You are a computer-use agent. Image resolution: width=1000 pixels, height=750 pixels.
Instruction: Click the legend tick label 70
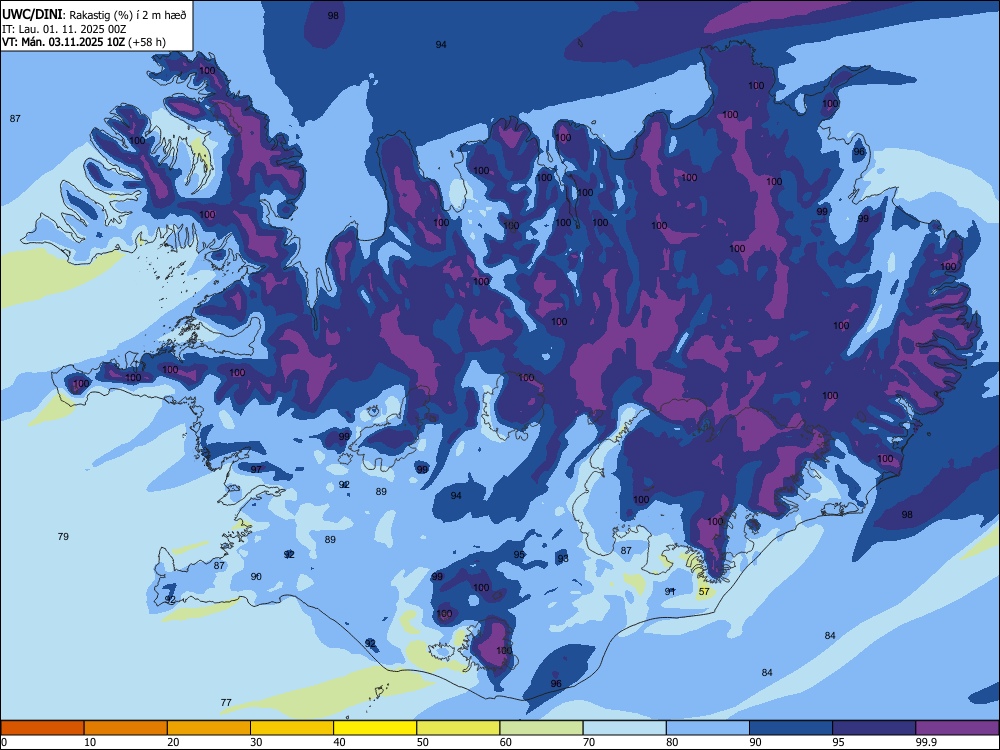589,742
